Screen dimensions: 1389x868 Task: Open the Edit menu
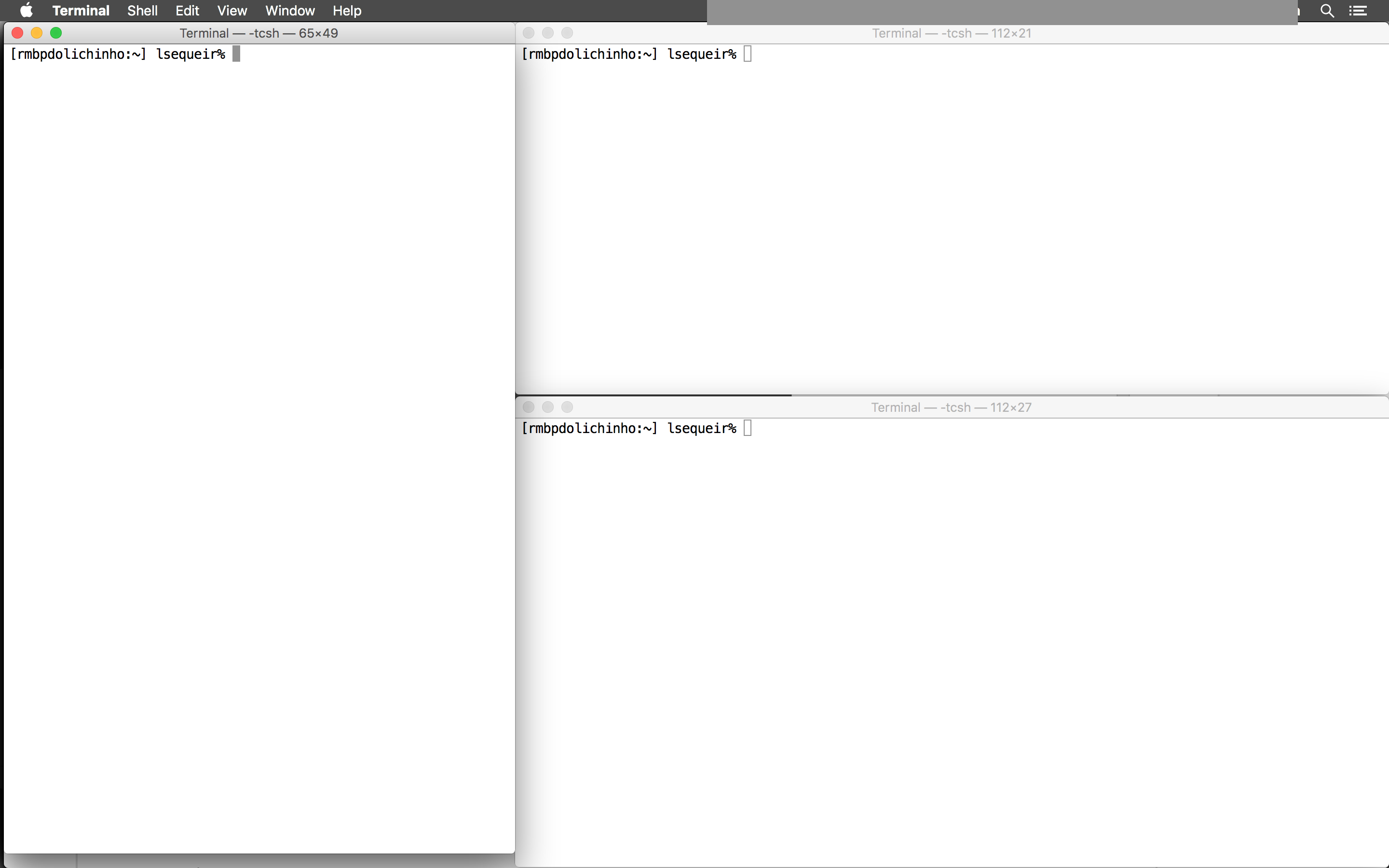coord(187,10)
